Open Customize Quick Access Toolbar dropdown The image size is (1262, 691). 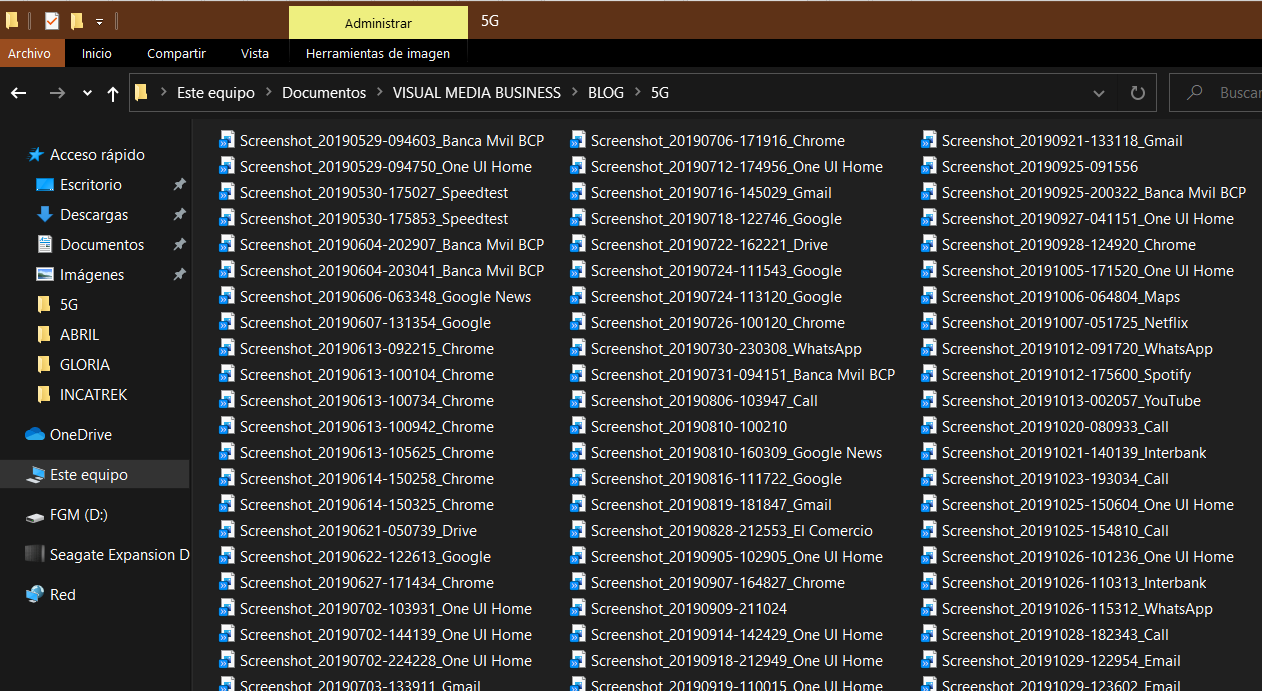[99, 21]
